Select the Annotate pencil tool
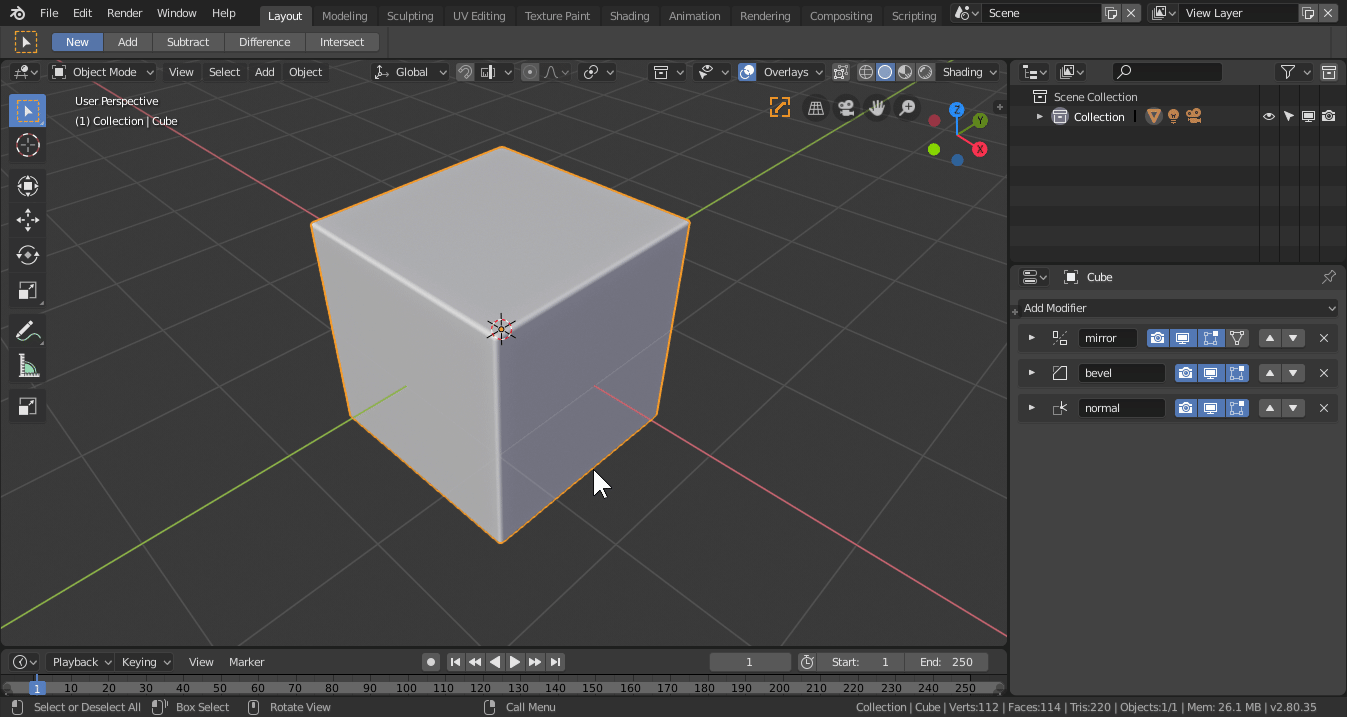Image resolution: width=1347 pixels, height=717 pixels. tap(28, 331)
